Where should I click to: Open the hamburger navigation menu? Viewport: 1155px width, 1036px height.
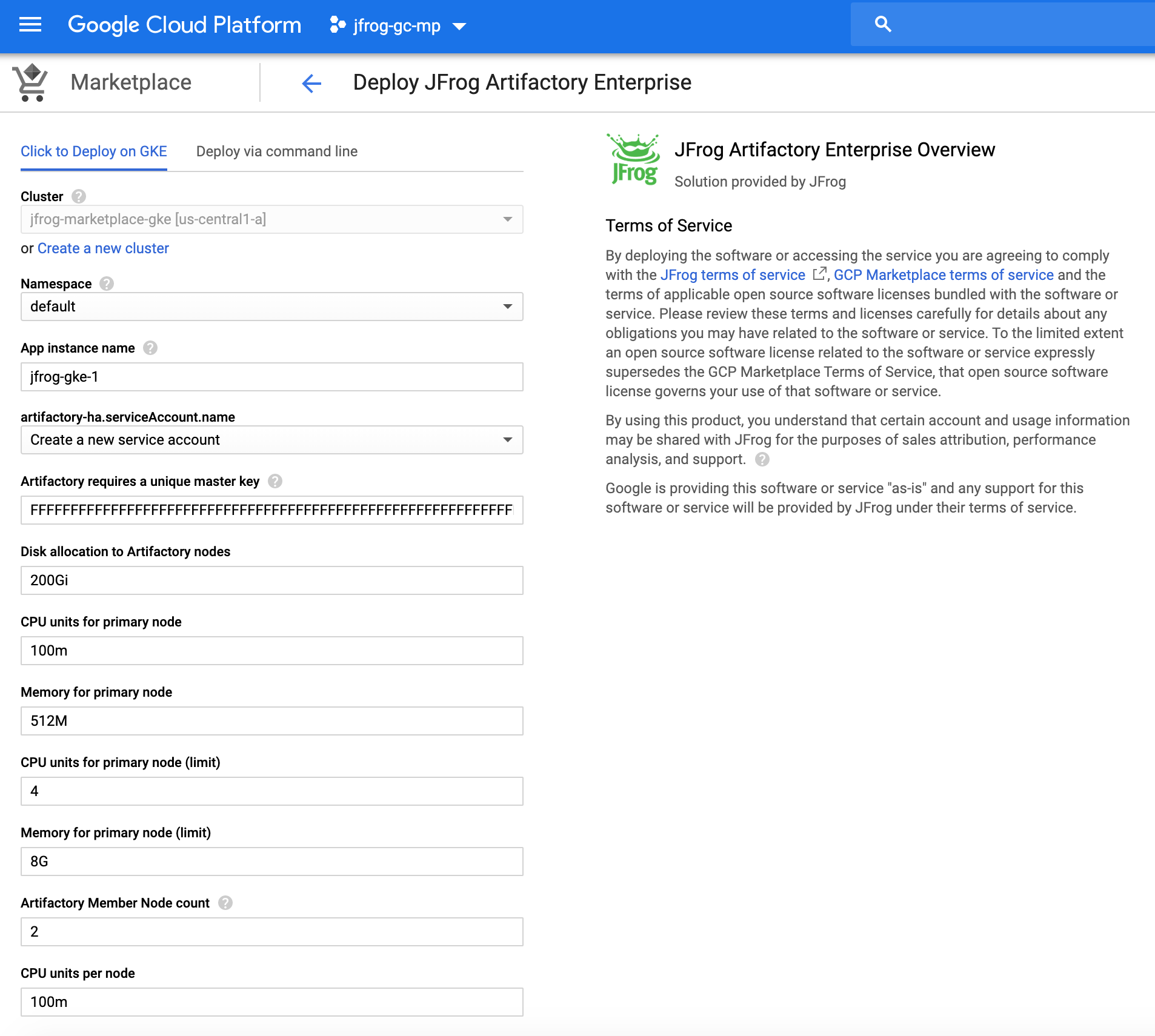pos(30,25)
